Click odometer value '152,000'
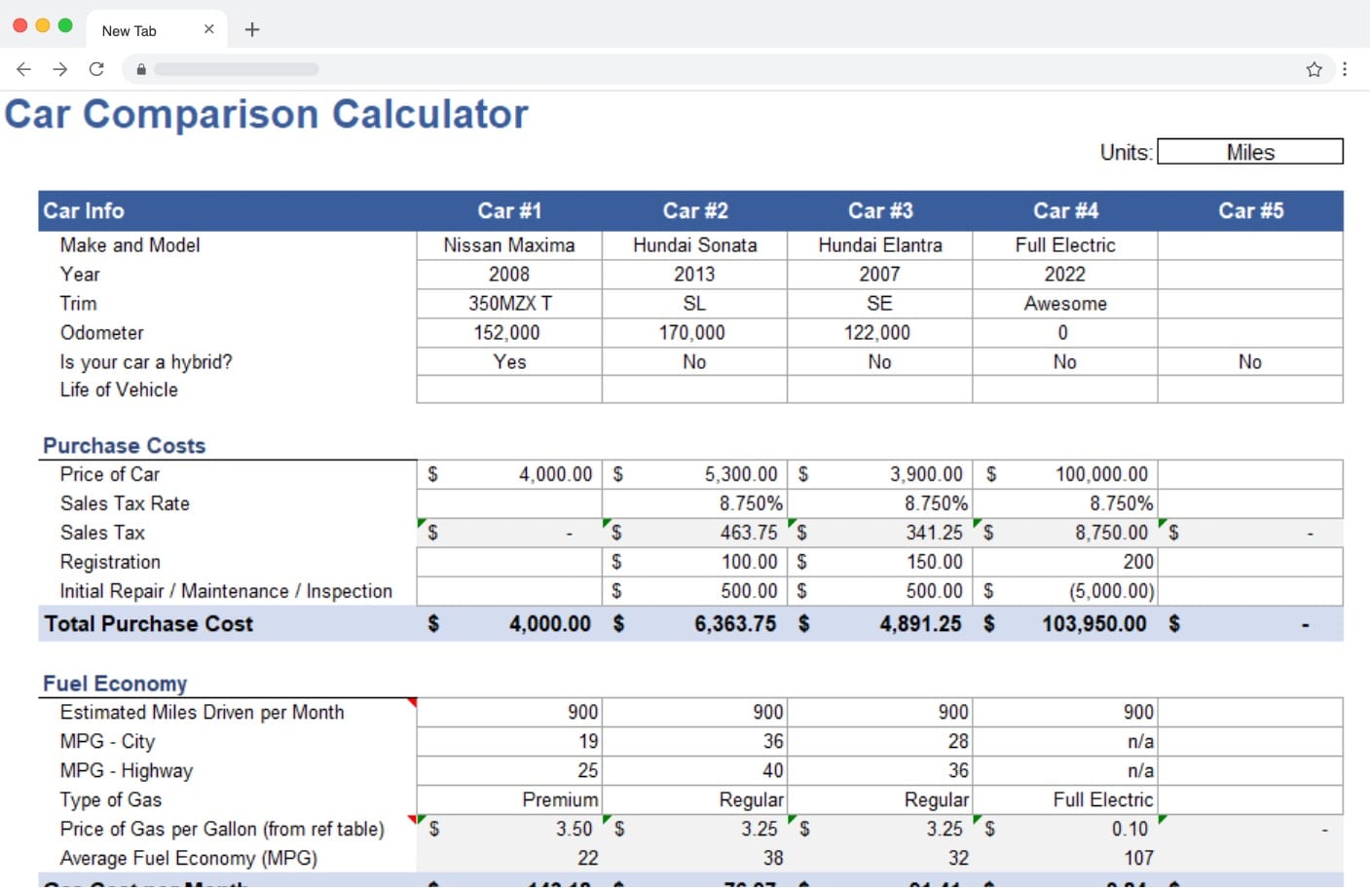 (509, 333)
